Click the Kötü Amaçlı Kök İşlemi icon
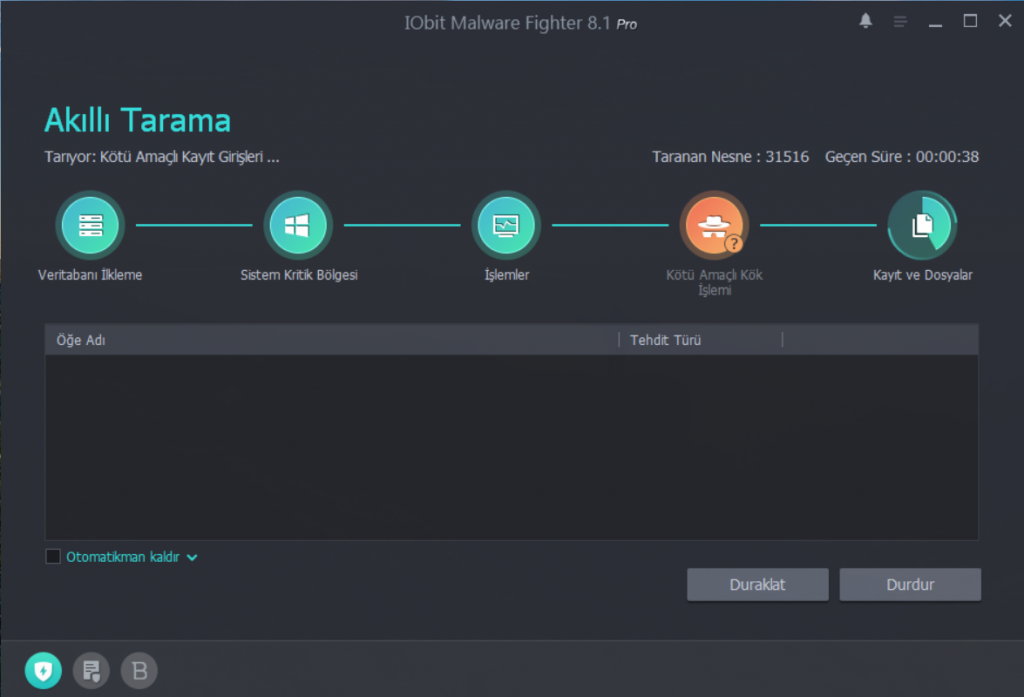The image size is (1024, 697). coord(714,225)
